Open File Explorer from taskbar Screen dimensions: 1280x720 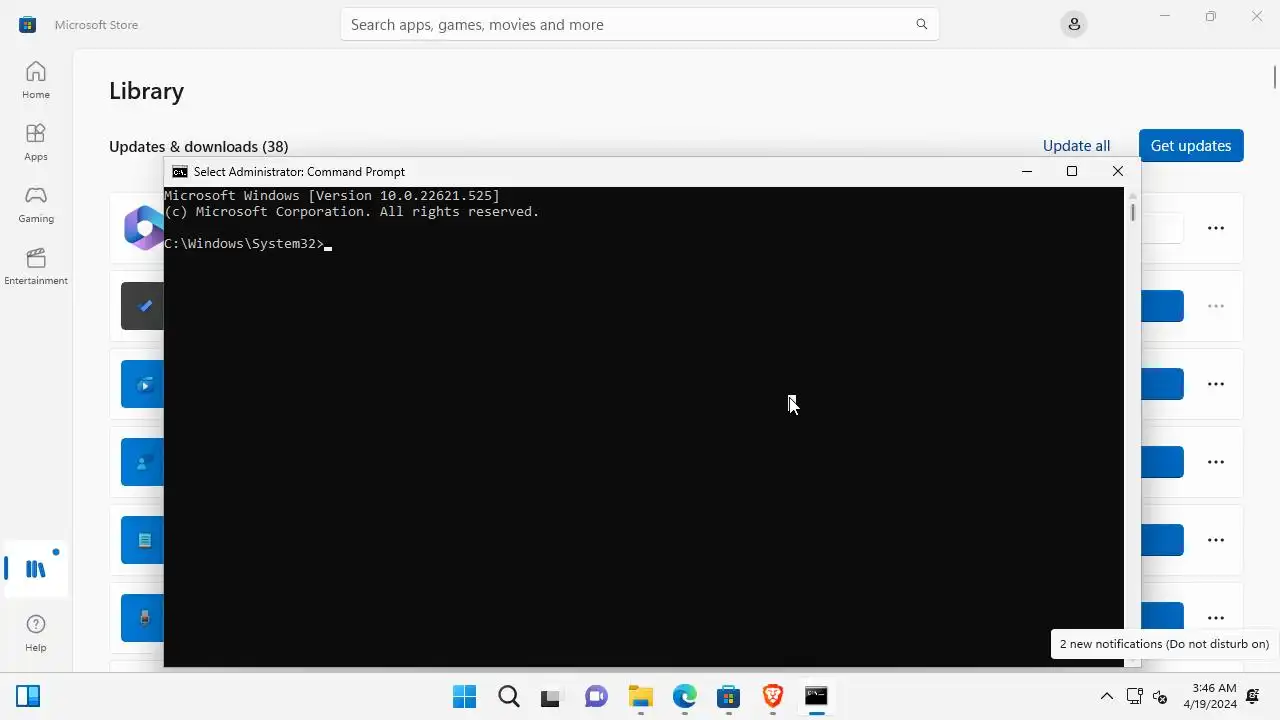click(640, 696)
